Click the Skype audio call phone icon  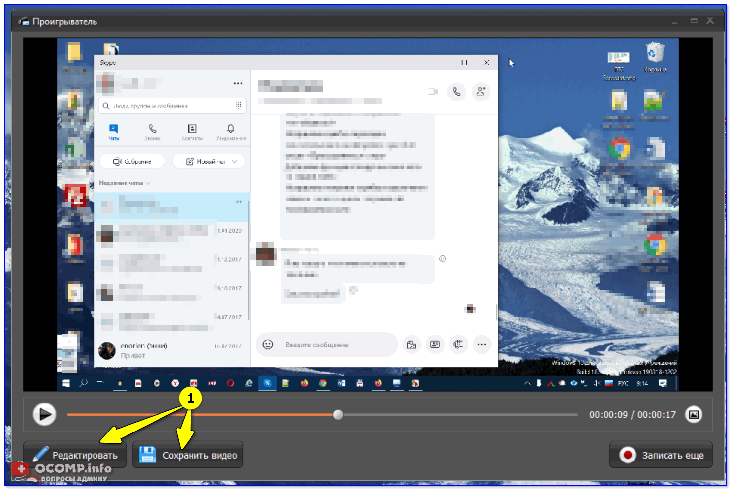(x=457, y=91)
